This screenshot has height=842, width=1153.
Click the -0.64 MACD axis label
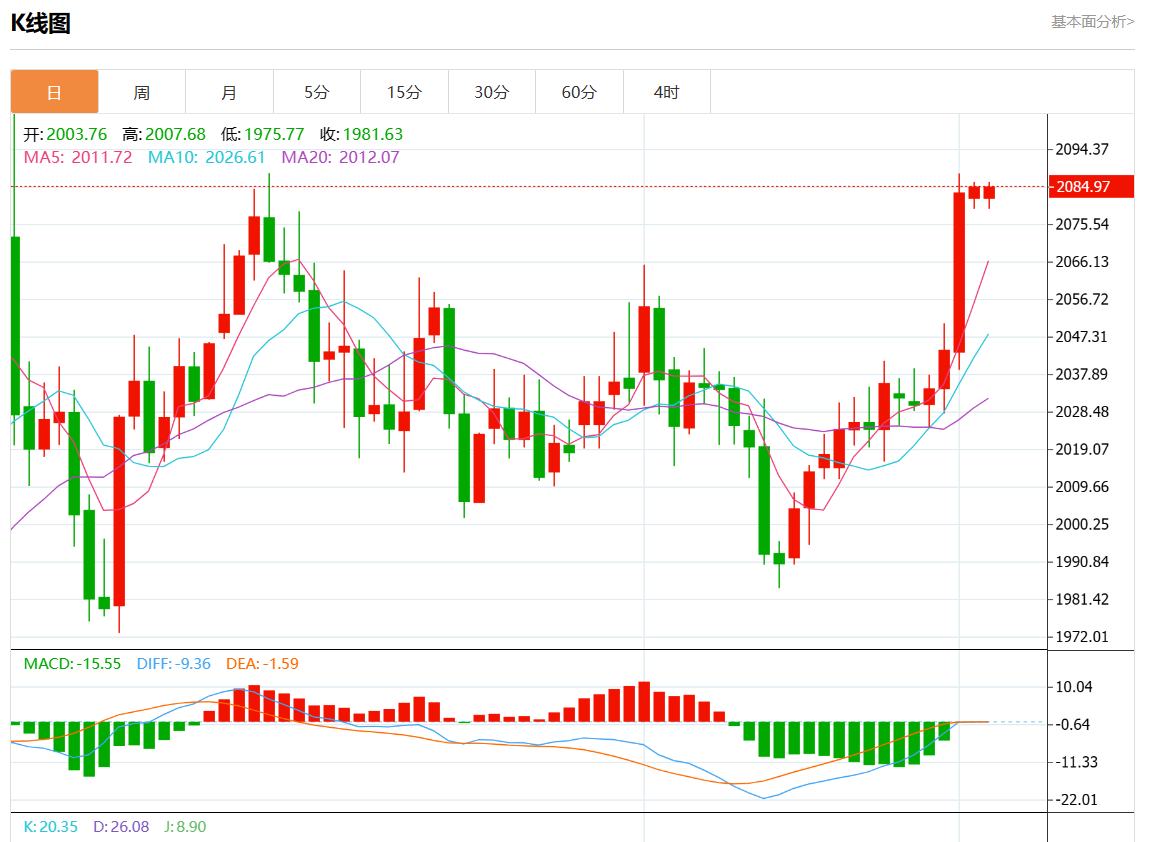tap(1074, 724)
